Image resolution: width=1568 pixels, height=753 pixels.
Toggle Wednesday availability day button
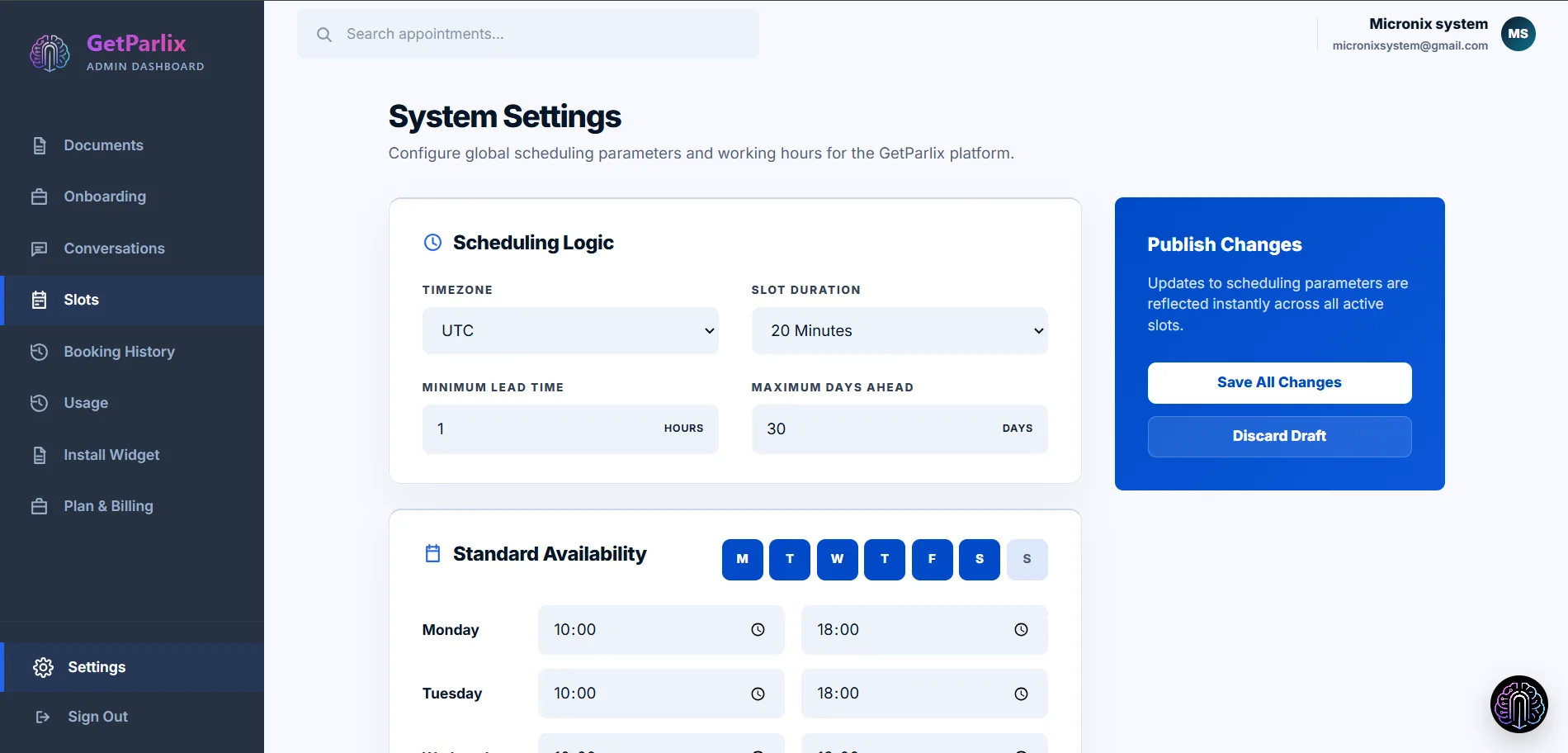click(x=837, y=559)
